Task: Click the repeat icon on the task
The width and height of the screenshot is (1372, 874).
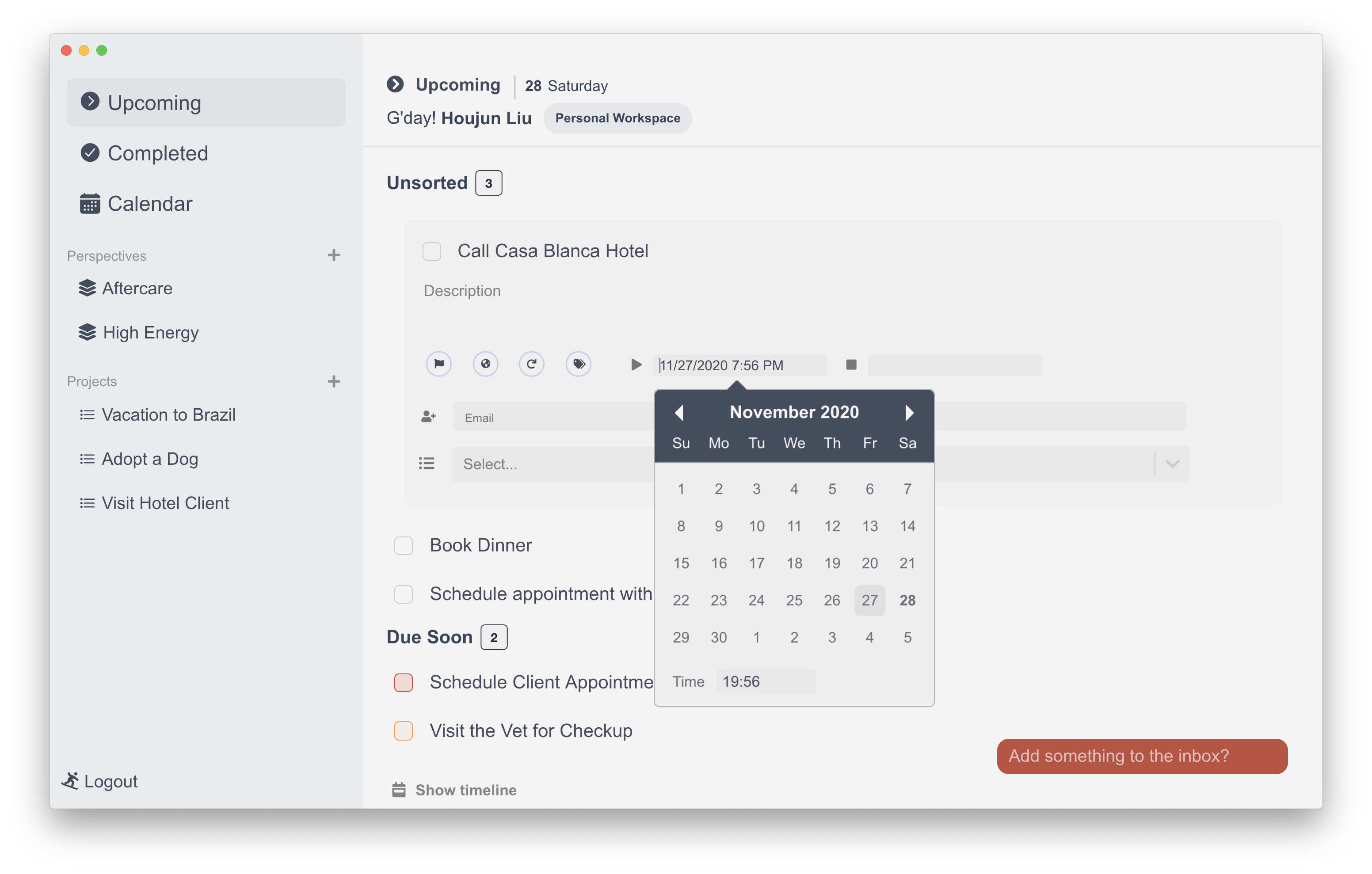Action: 532,364
